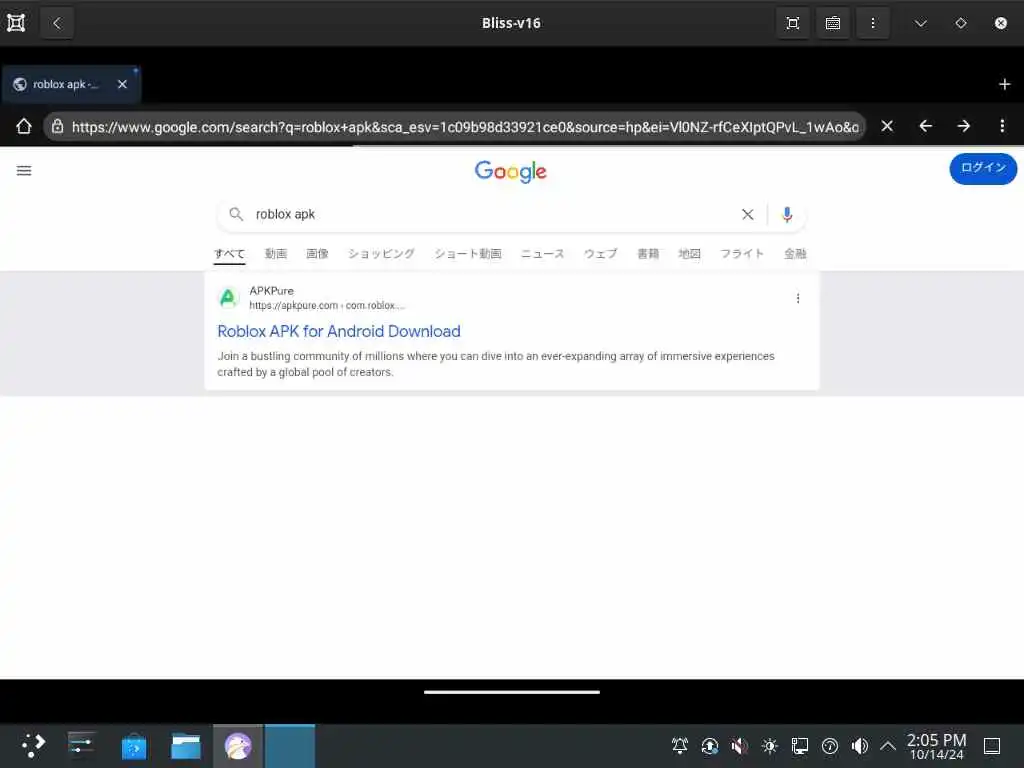The height and width of the screenshot is (768, 1024).
Task: Close the roblox apk browser tab
Action: click(122, 84)
